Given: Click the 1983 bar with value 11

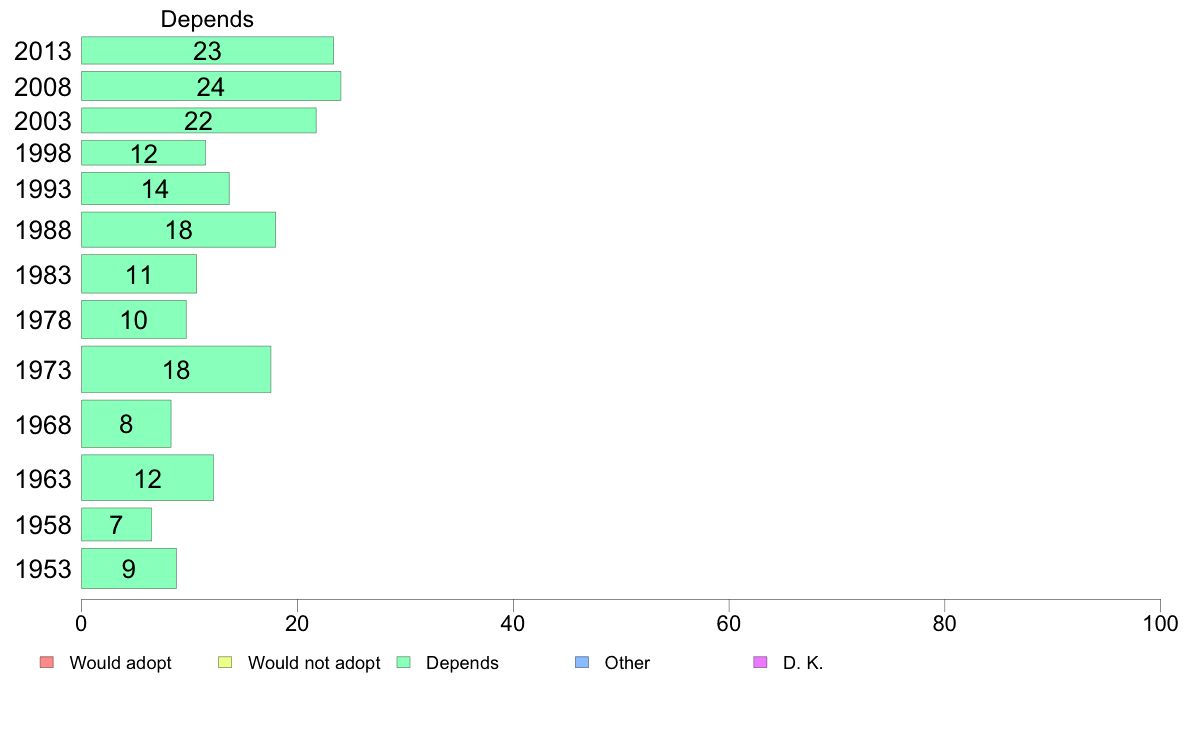Looking at the screenshot, I should coord(139,274).
